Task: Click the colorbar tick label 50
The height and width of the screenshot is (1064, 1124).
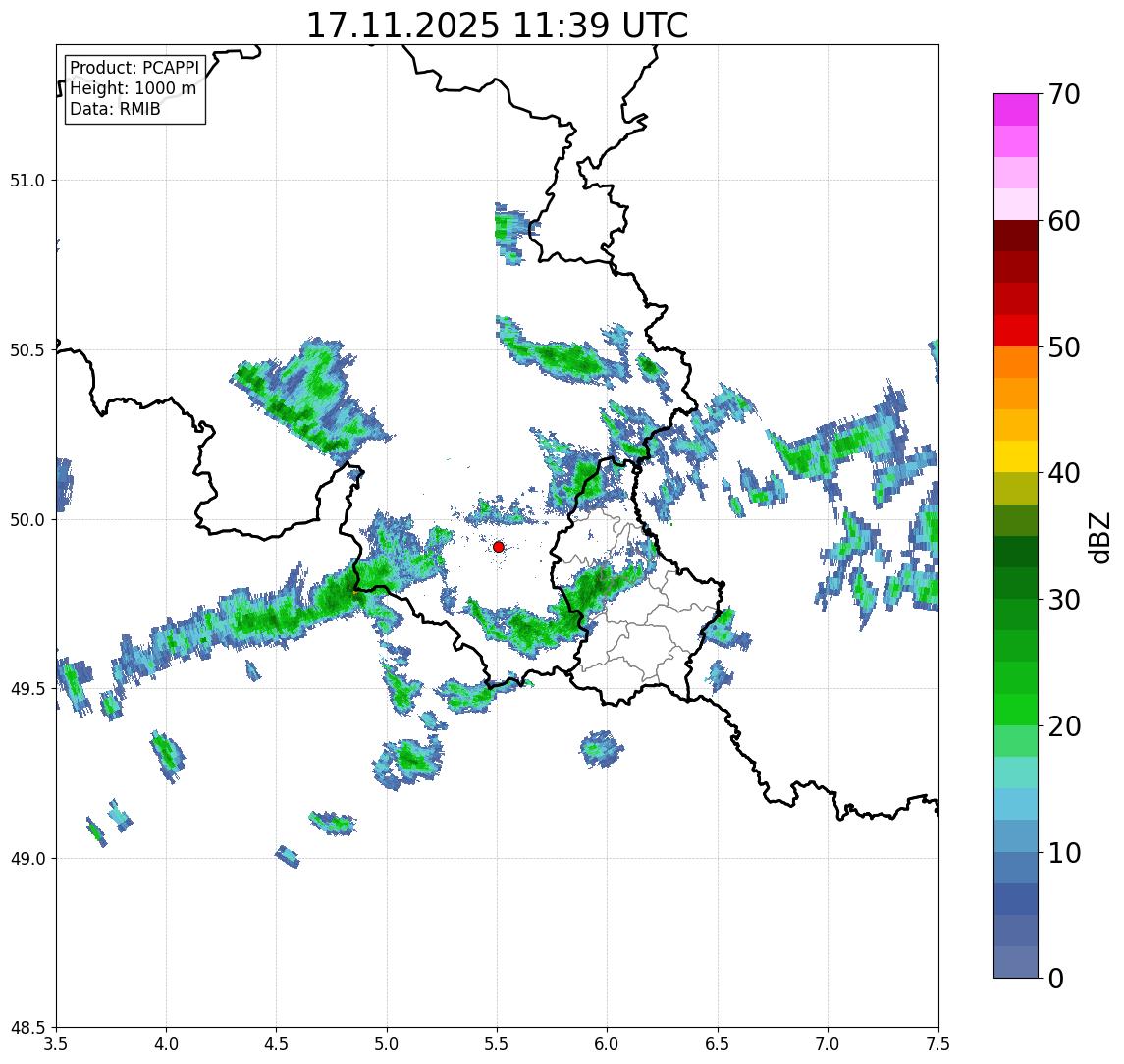Action: [1064, 347]
